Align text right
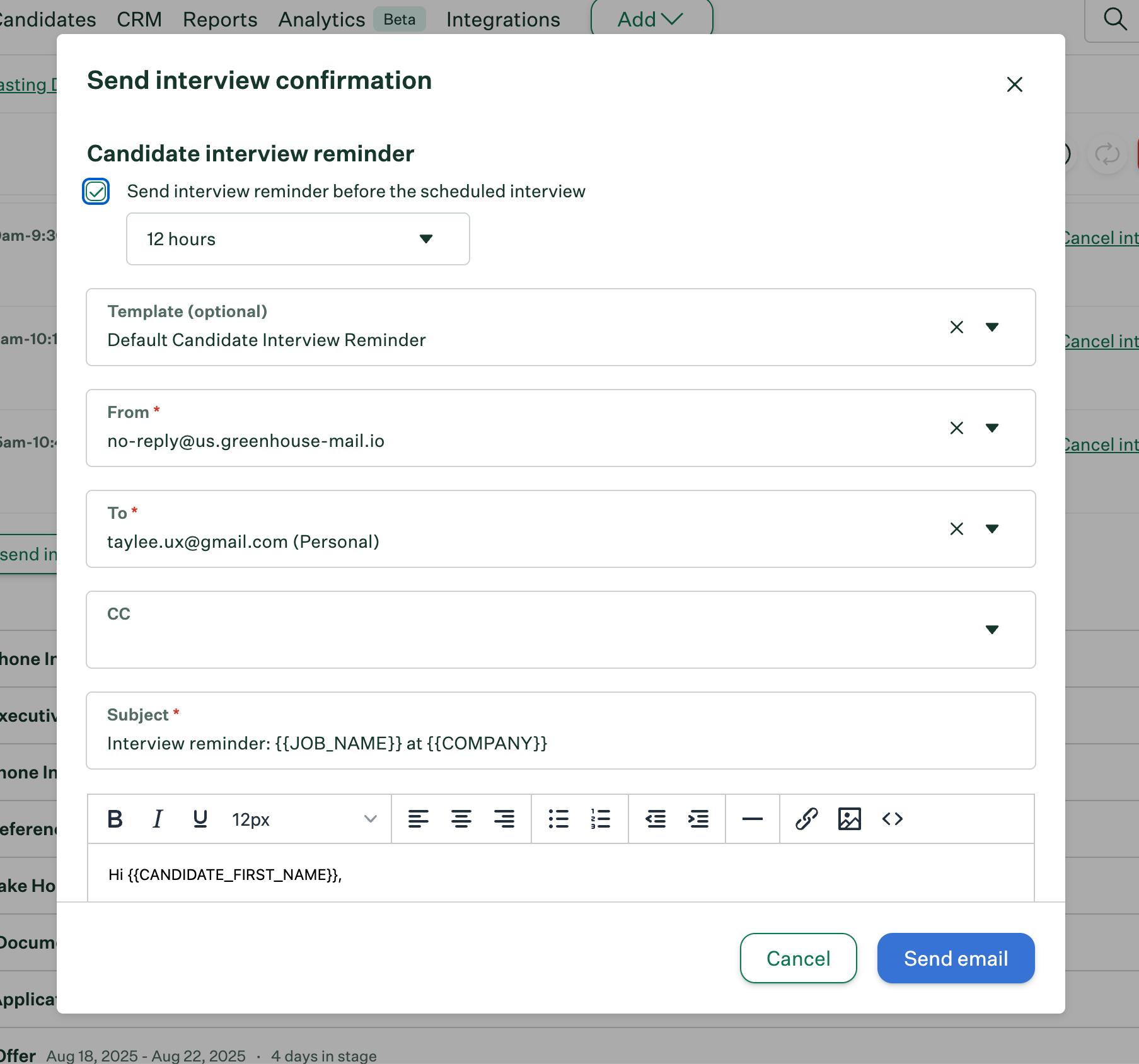Image resolution: width=1139 pixels, height=1064 pixels. coord(504,819)
